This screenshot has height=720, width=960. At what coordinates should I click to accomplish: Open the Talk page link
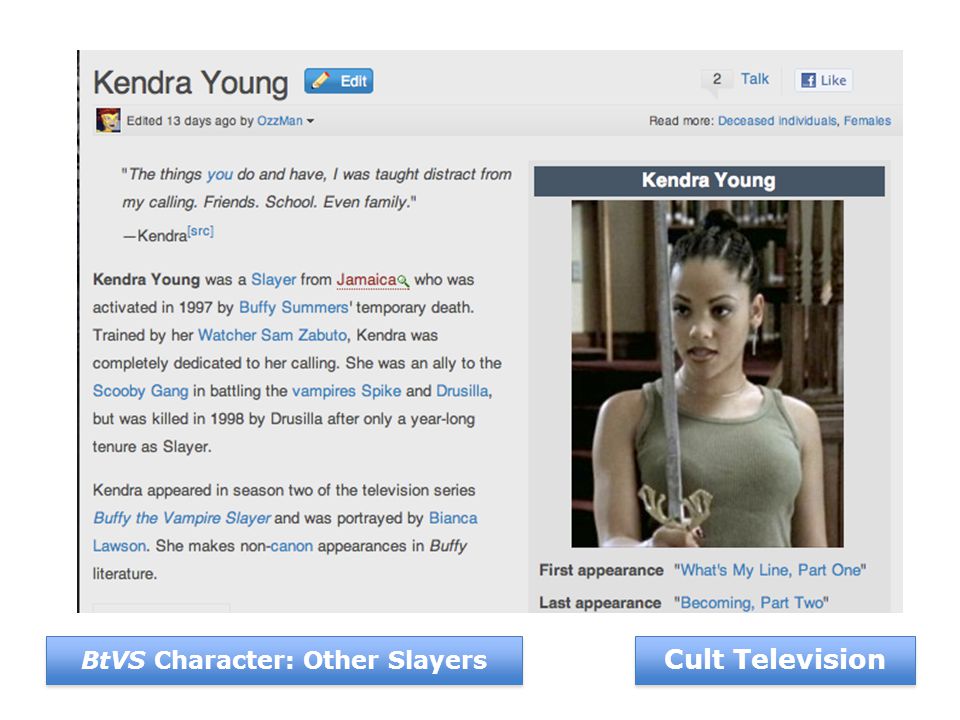[754, 79]
